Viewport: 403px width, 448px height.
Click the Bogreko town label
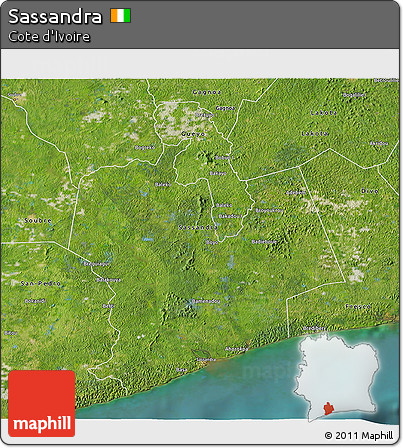point(145,147)
